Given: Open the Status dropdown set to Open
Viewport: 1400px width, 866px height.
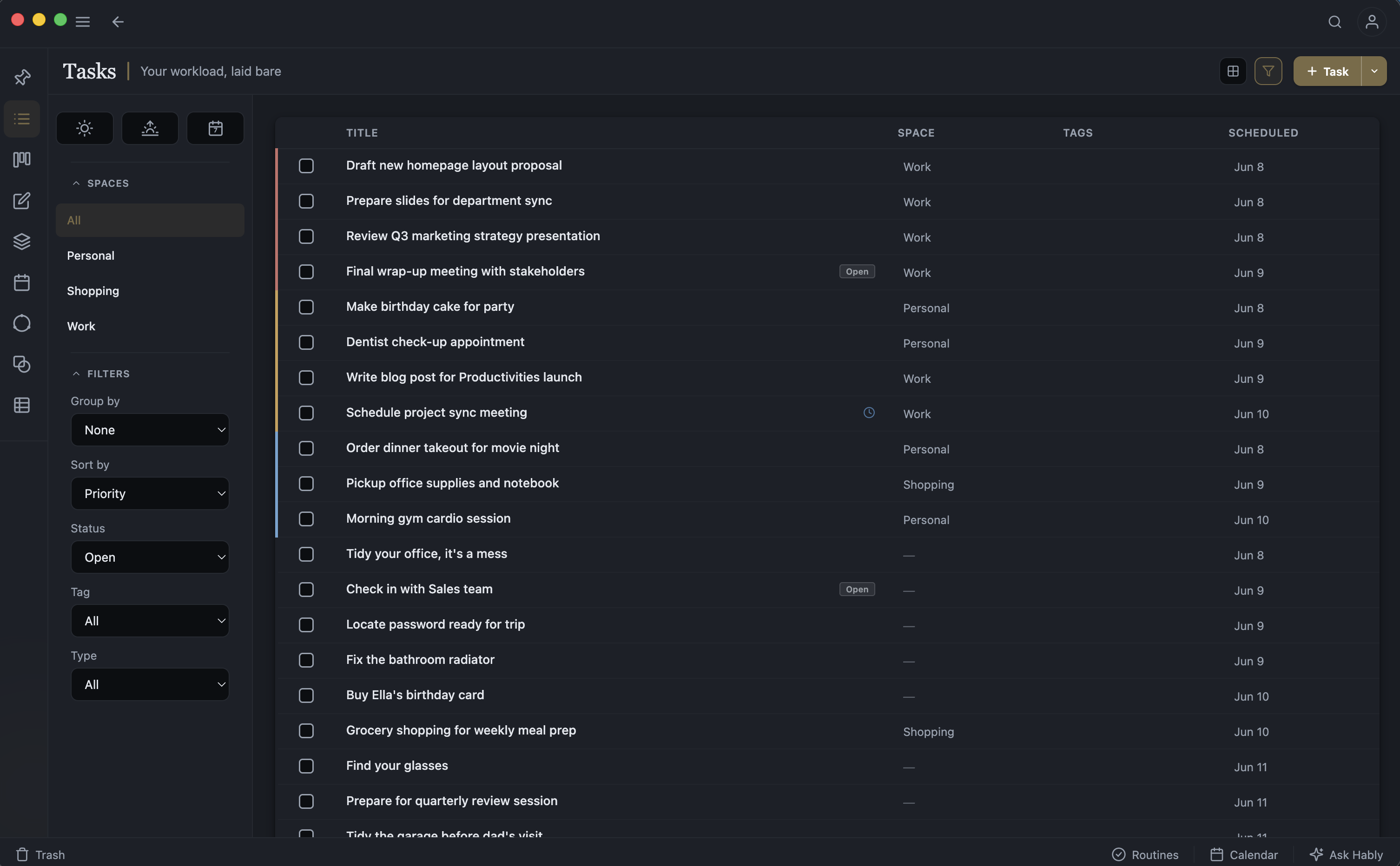Looking at the screenshot, I should [x=150, y=557].
